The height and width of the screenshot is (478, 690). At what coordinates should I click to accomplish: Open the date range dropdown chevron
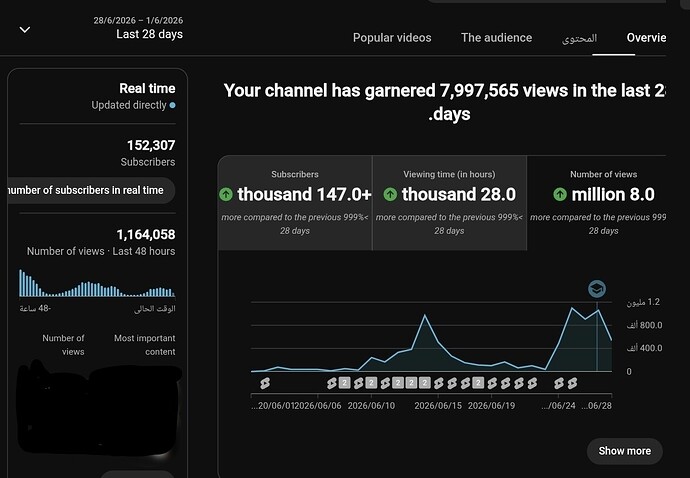pos(25,30)
